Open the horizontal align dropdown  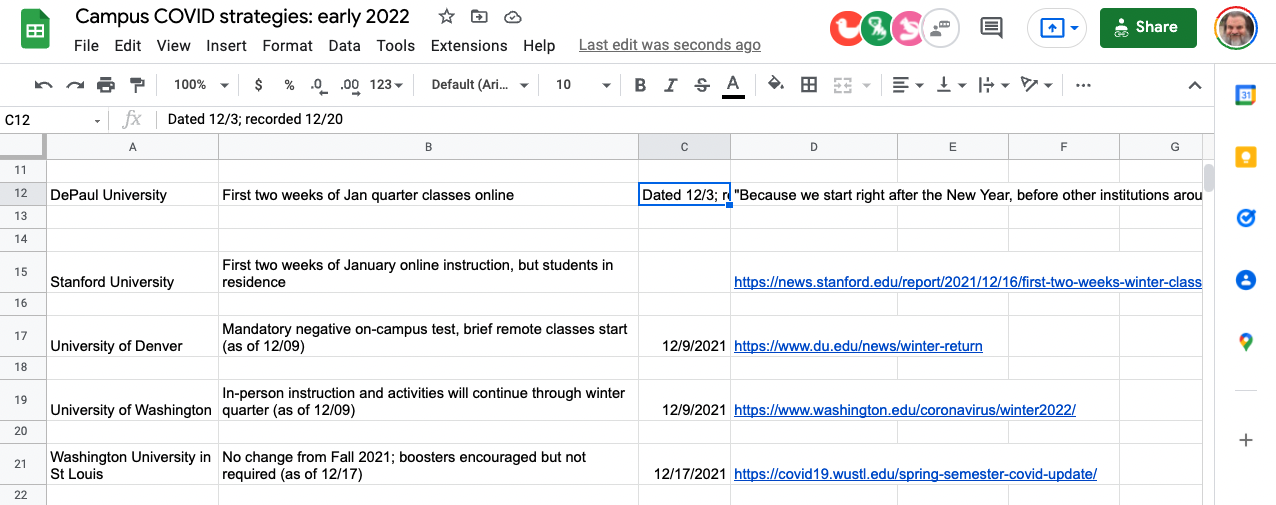point(908,85)
